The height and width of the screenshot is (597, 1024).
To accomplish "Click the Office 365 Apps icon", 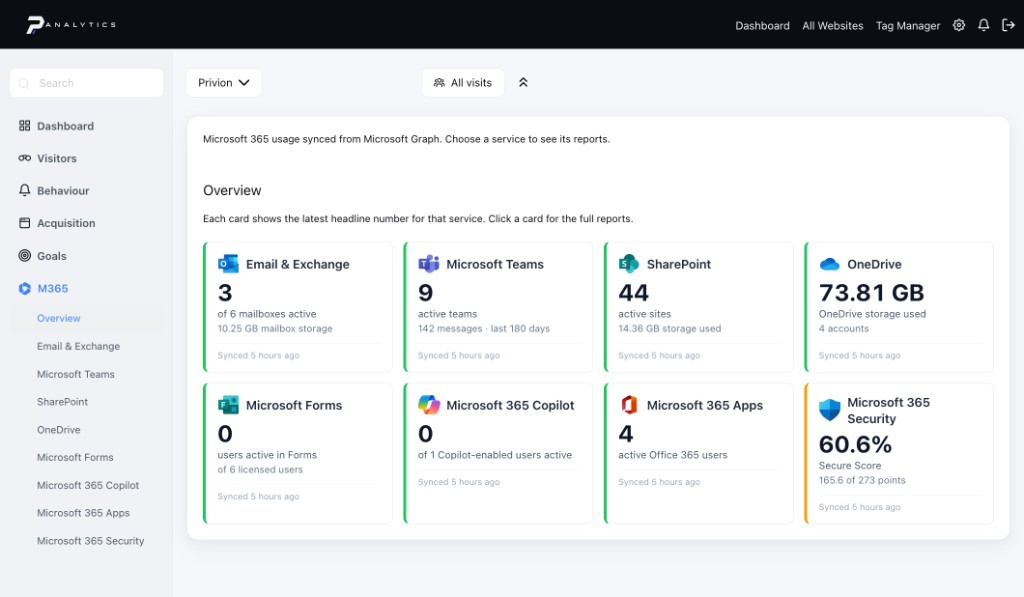I will (x=629, y=405).
